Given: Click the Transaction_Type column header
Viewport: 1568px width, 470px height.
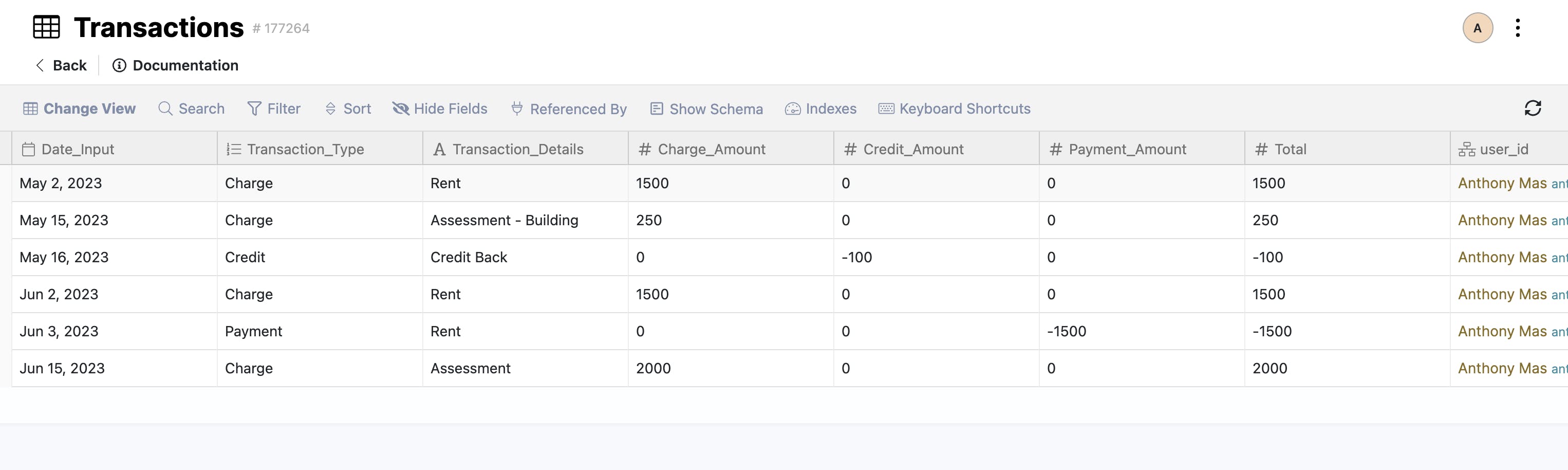Looking at the screenshot, I should pos(305,149).
